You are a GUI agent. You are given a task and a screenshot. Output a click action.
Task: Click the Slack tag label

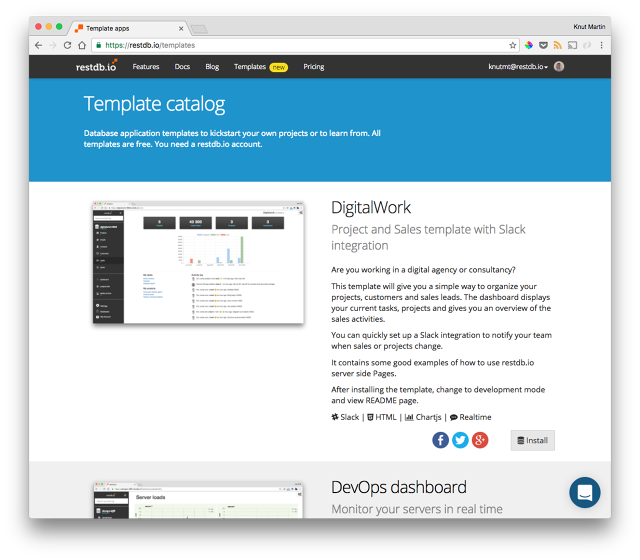pos(345,417)
